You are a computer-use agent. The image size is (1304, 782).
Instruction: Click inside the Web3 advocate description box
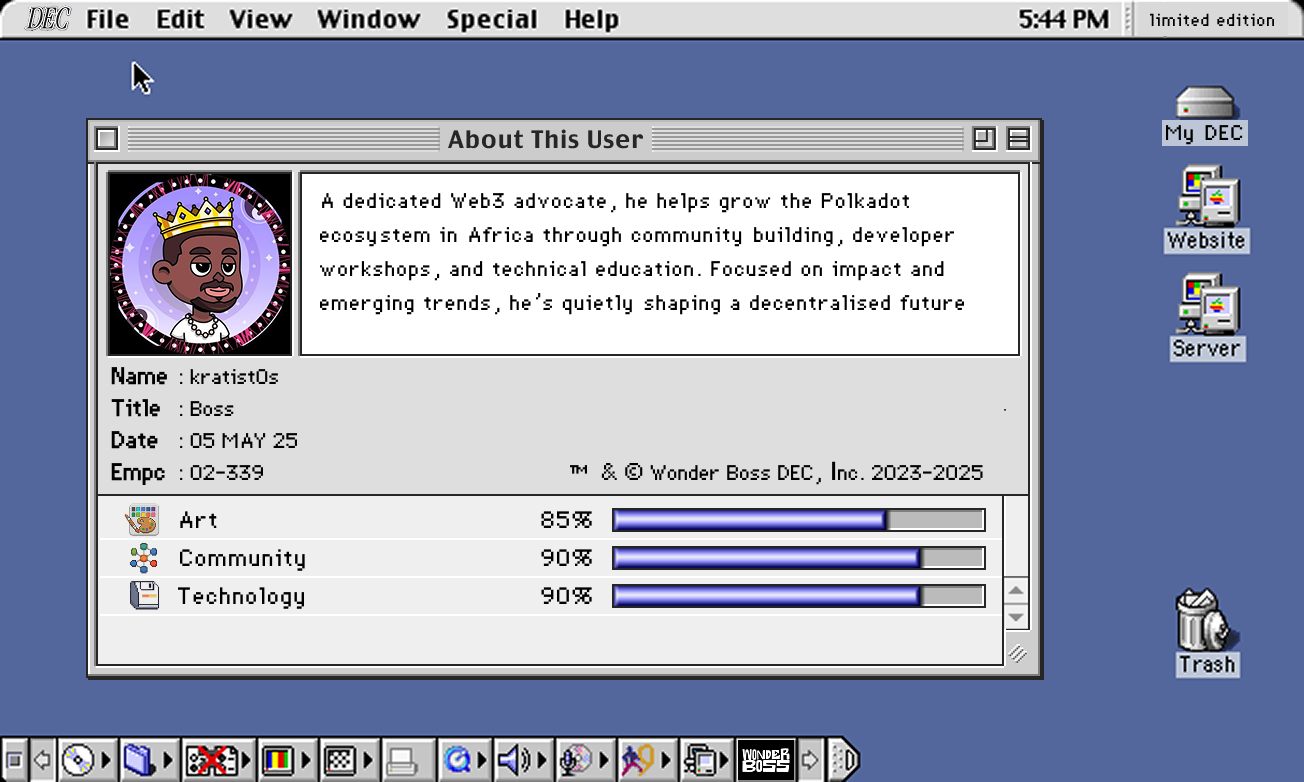[660, 263]
